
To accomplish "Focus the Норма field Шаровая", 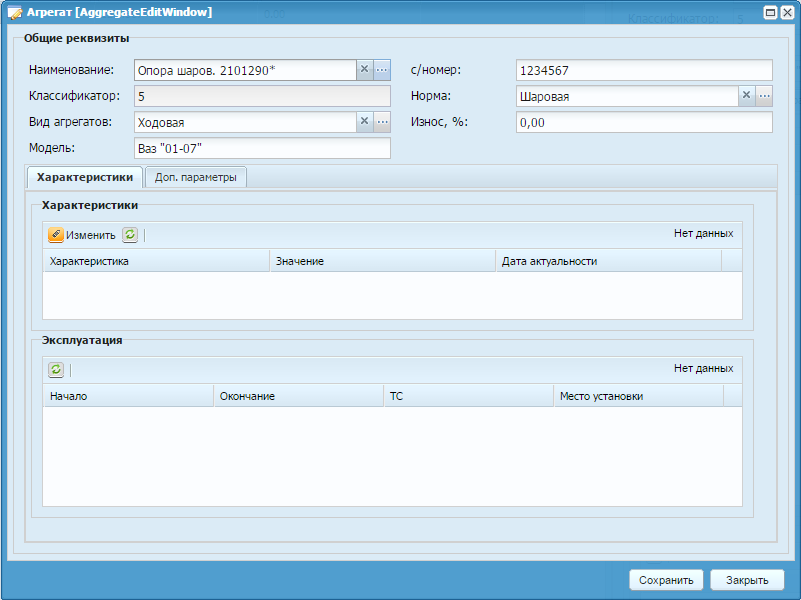I will click(627, 96).
